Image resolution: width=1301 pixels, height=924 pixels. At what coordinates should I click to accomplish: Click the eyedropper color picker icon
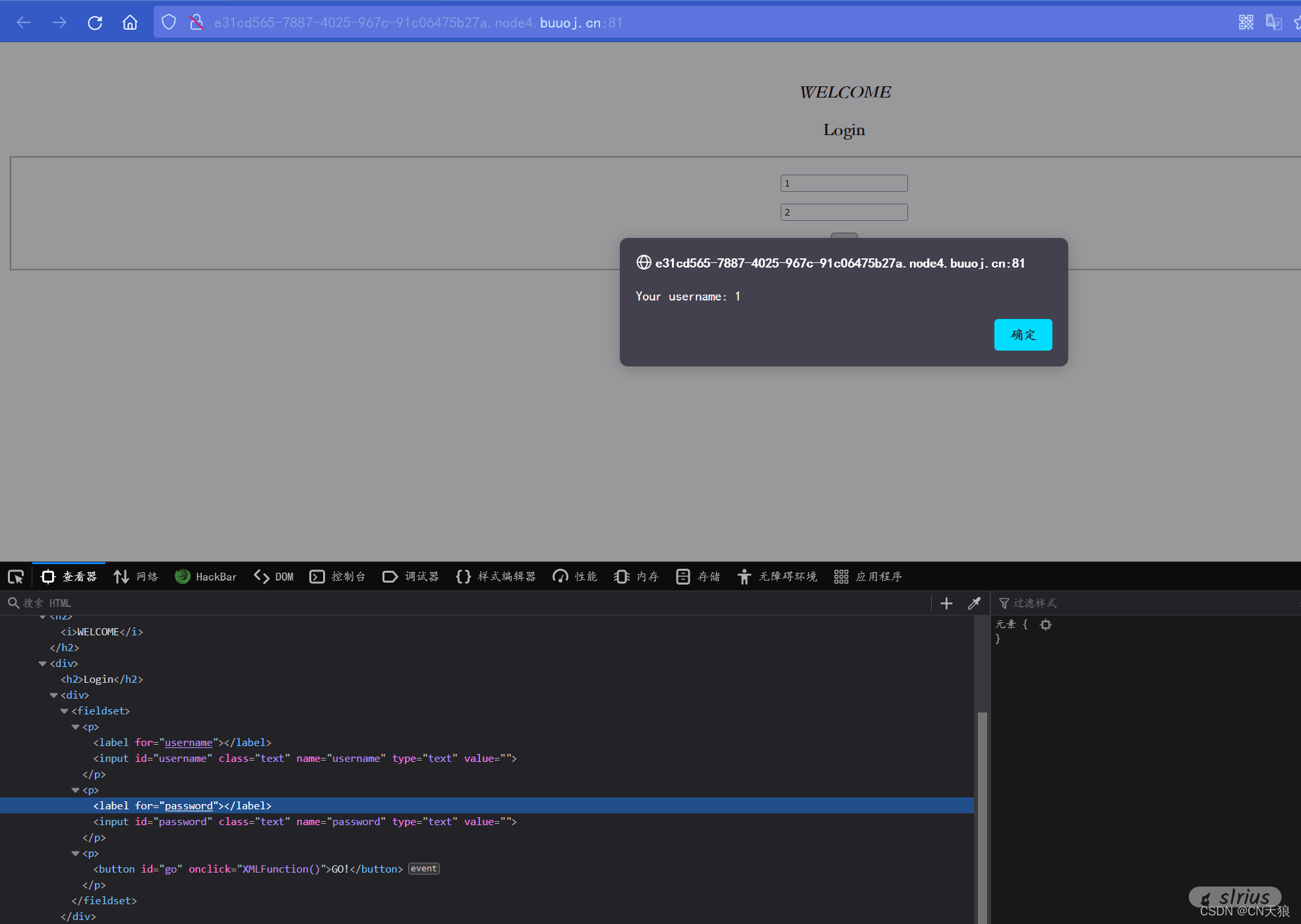tap(974, 603)
